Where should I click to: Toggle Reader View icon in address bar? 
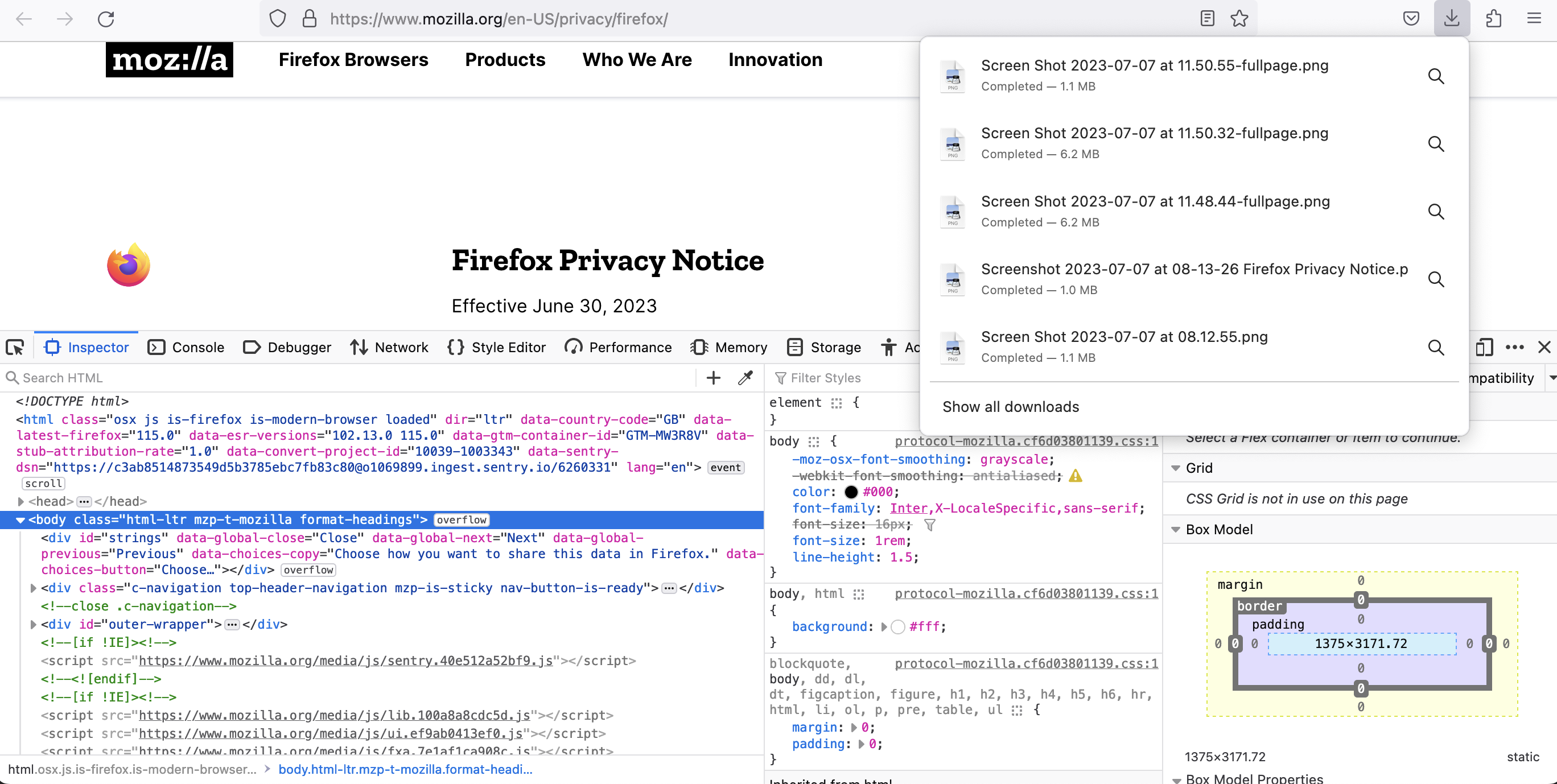1207,19
